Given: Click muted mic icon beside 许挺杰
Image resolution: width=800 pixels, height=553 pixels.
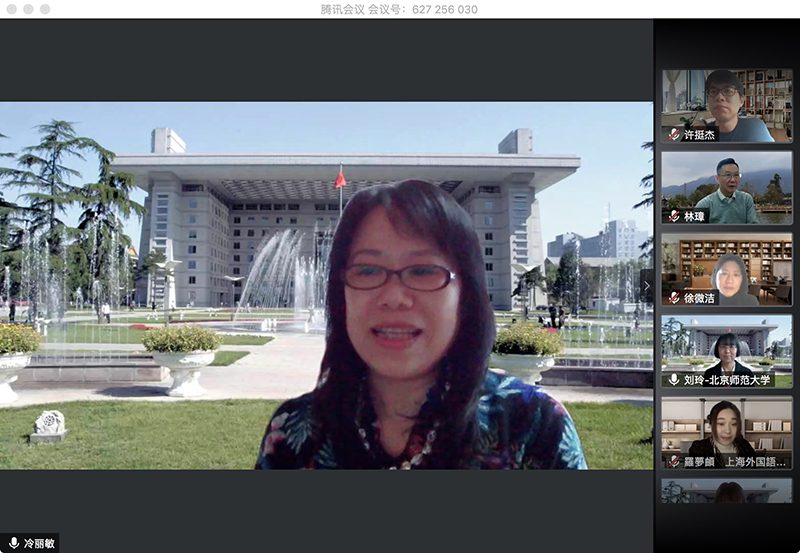Looking at the screenshot, I should [674, 134].
